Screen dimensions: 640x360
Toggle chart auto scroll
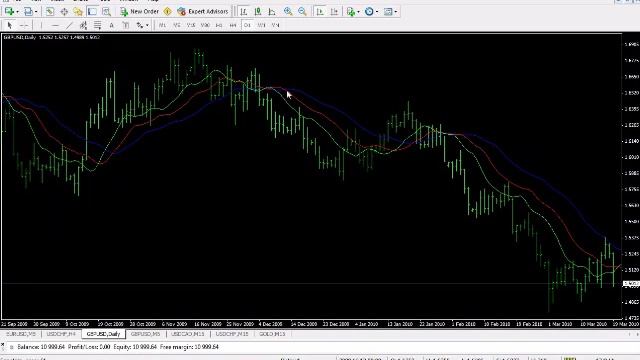click(x=320, y=11)
